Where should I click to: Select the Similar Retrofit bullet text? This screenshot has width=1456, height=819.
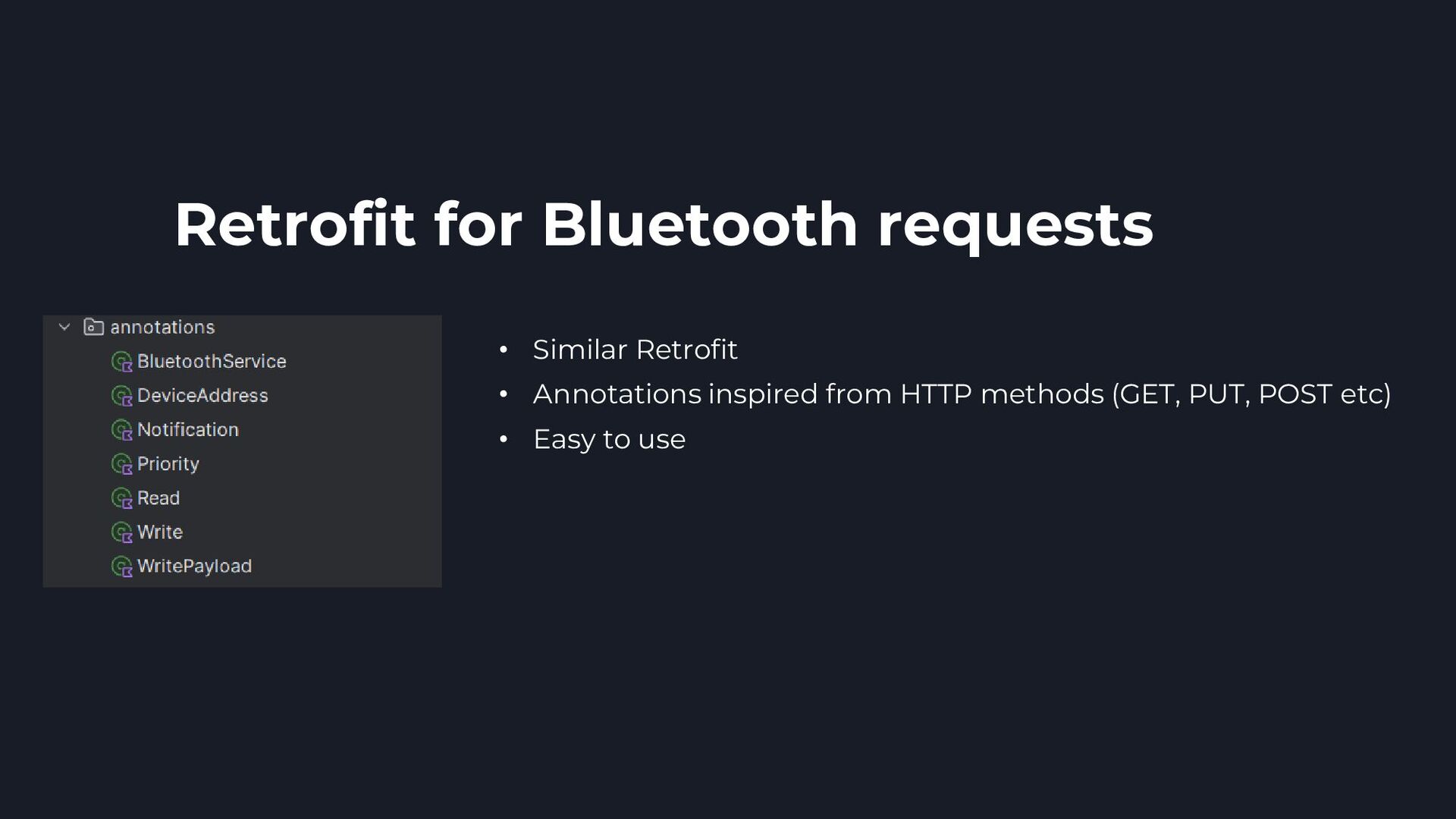point(635,350)
